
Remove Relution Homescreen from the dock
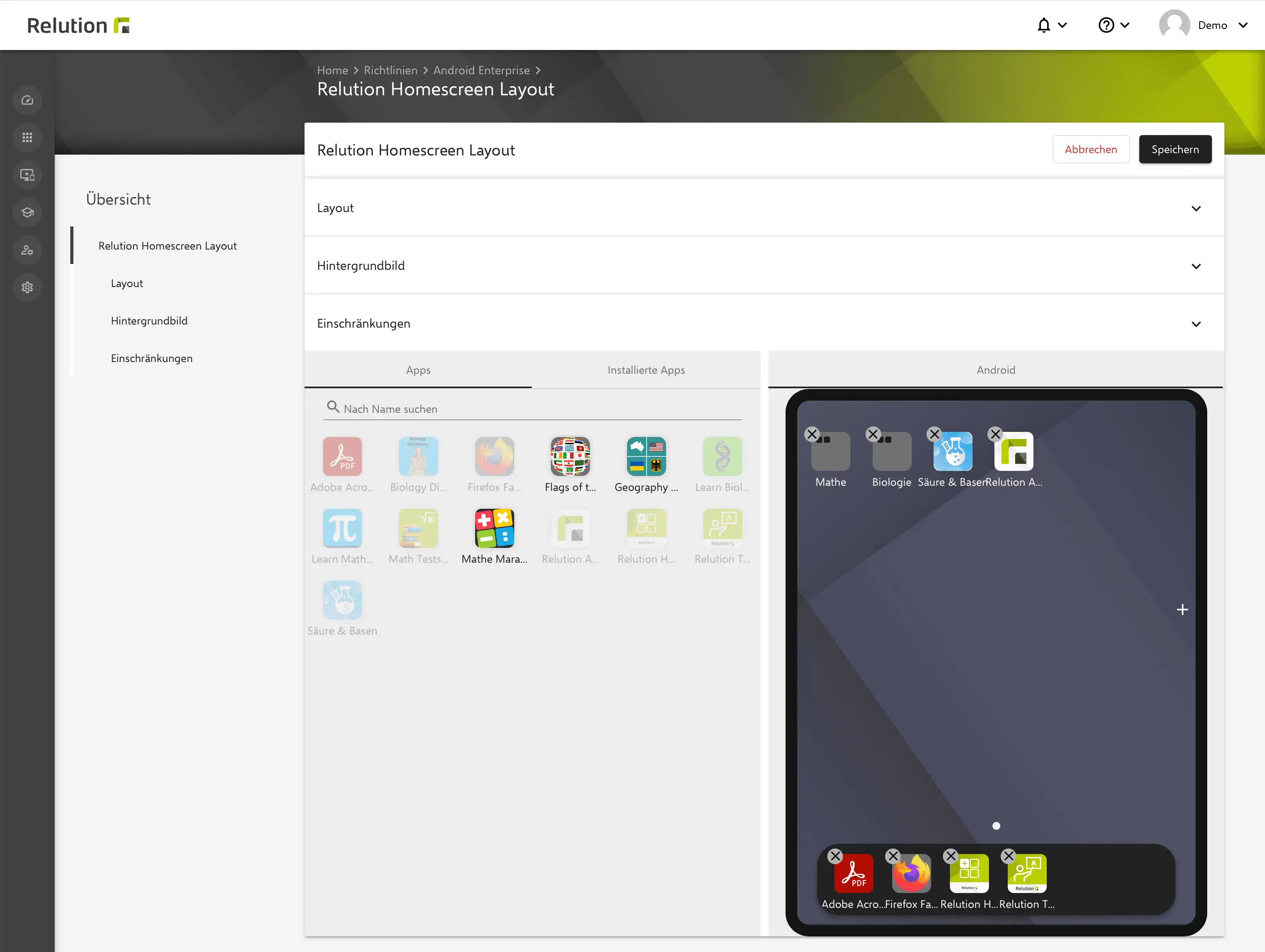click(950, 856)
